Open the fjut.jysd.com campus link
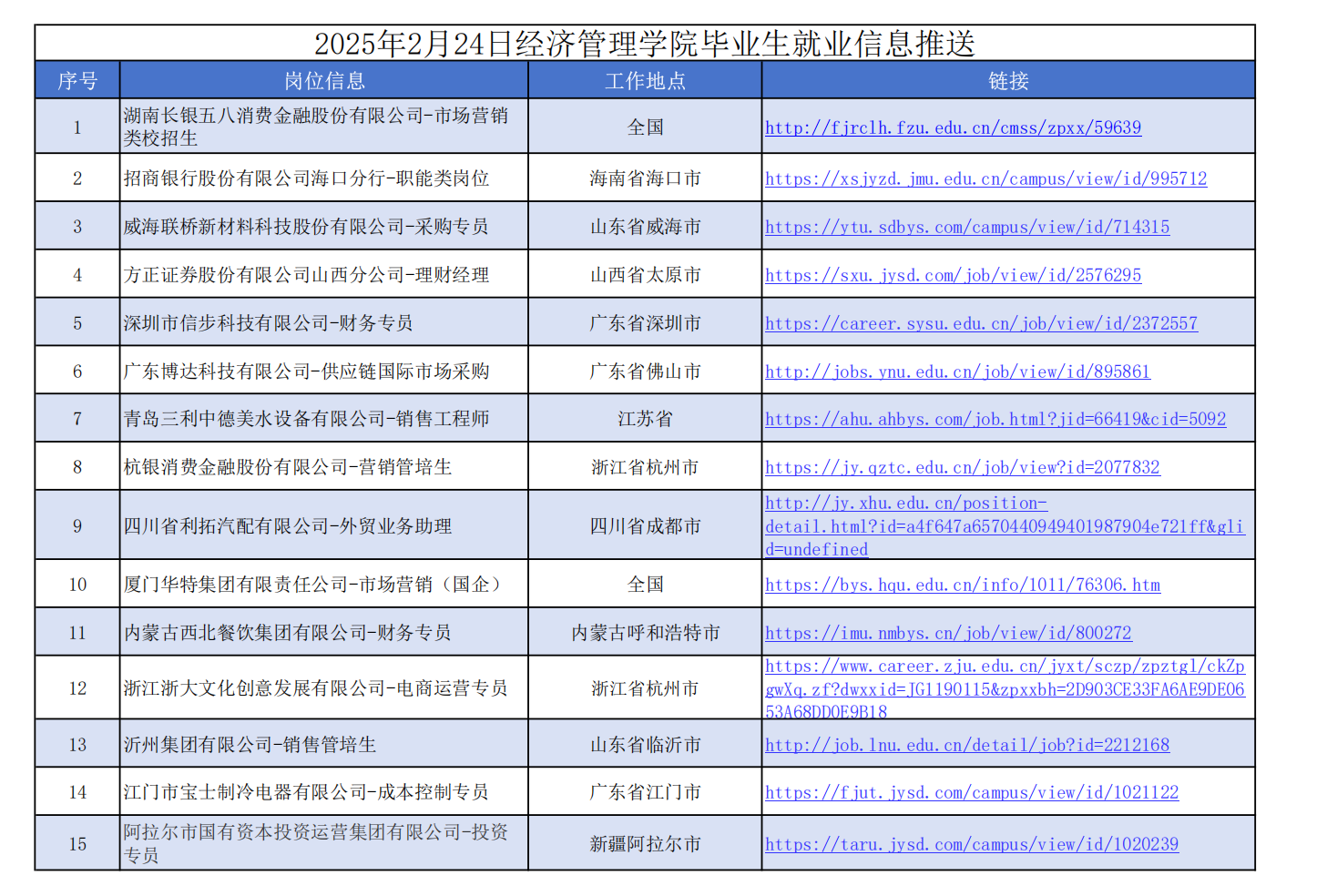 point(971,793)
